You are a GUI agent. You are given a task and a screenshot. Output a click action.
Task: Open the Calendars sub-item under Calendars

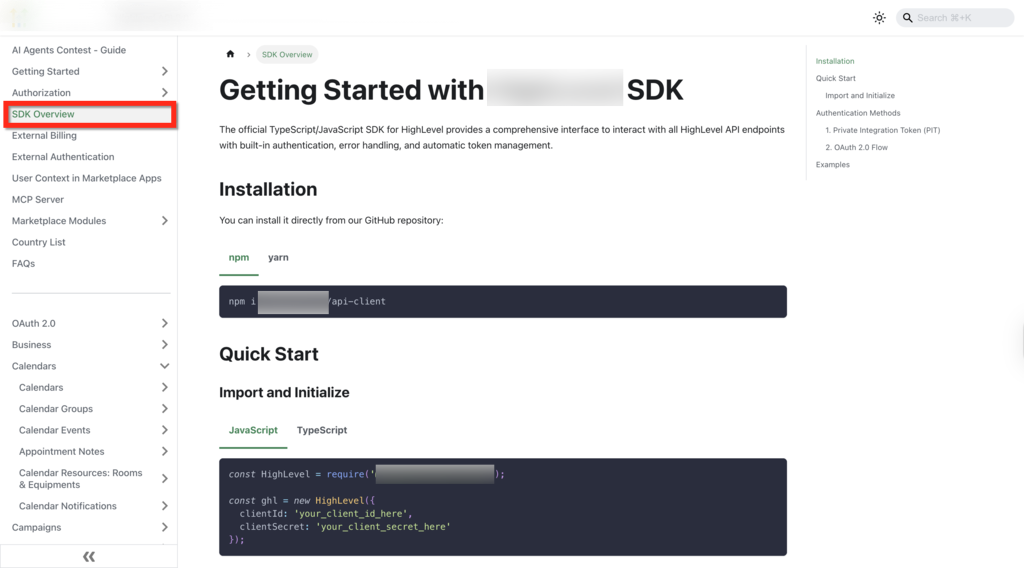pos(41,388)
